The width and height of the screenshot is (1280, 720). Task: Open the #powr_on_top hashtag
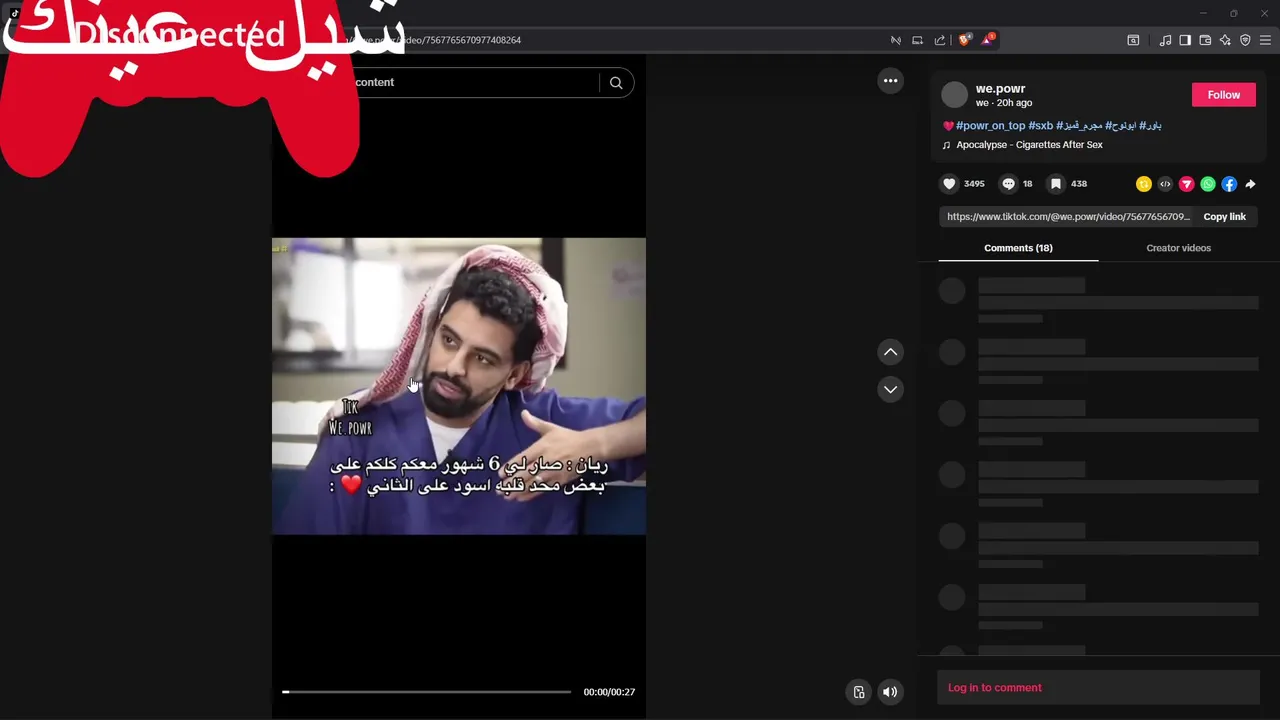point(990,126)
